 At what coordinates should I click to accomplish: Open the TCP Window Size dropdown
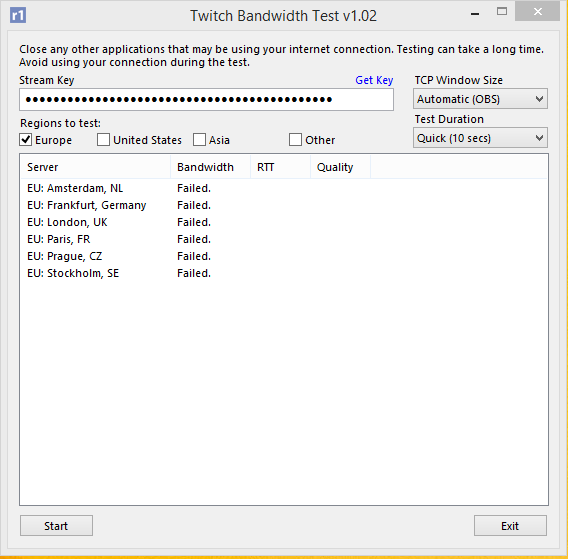click(x=480, y=99)
